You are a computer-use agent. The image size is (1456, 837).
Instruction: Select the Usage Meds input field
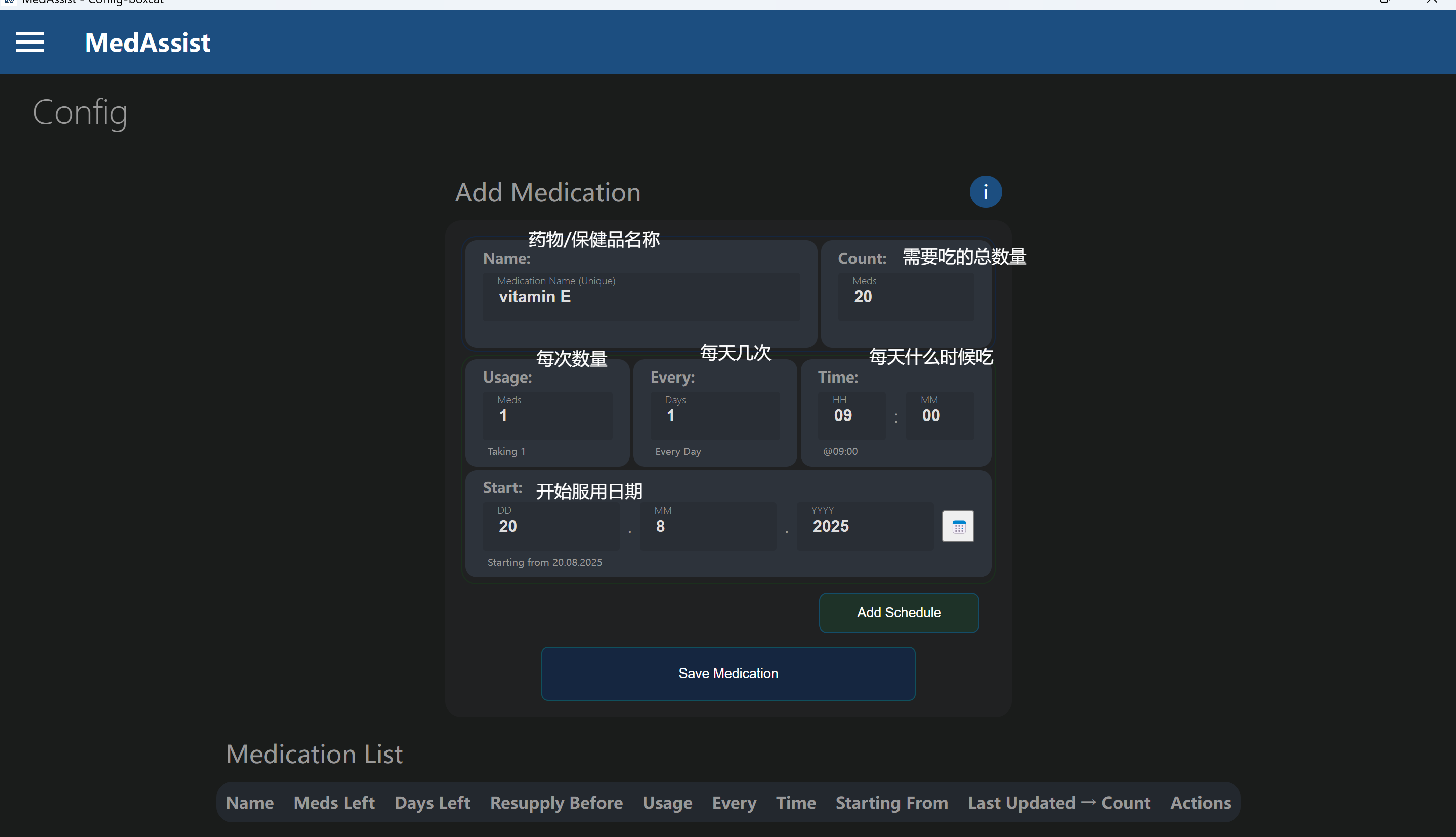point(547,415)
